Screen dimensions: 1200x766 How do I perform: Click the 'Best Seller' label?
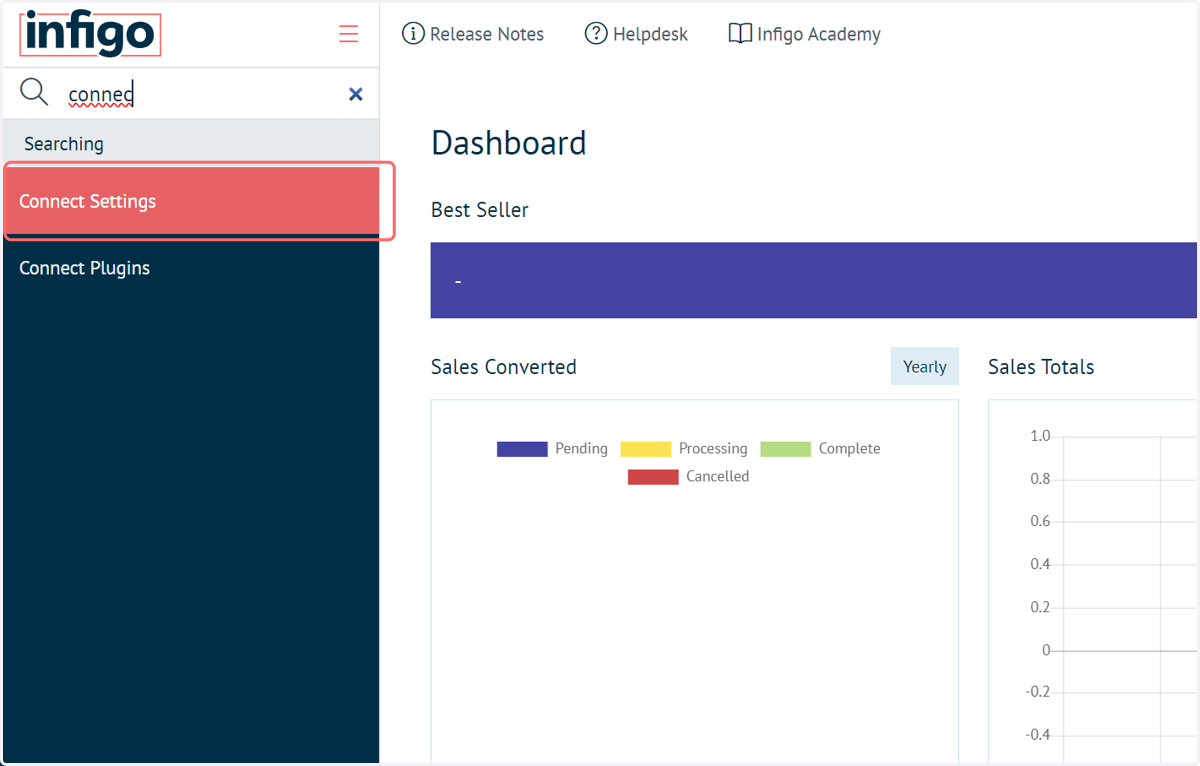click(x=480, y=210)
